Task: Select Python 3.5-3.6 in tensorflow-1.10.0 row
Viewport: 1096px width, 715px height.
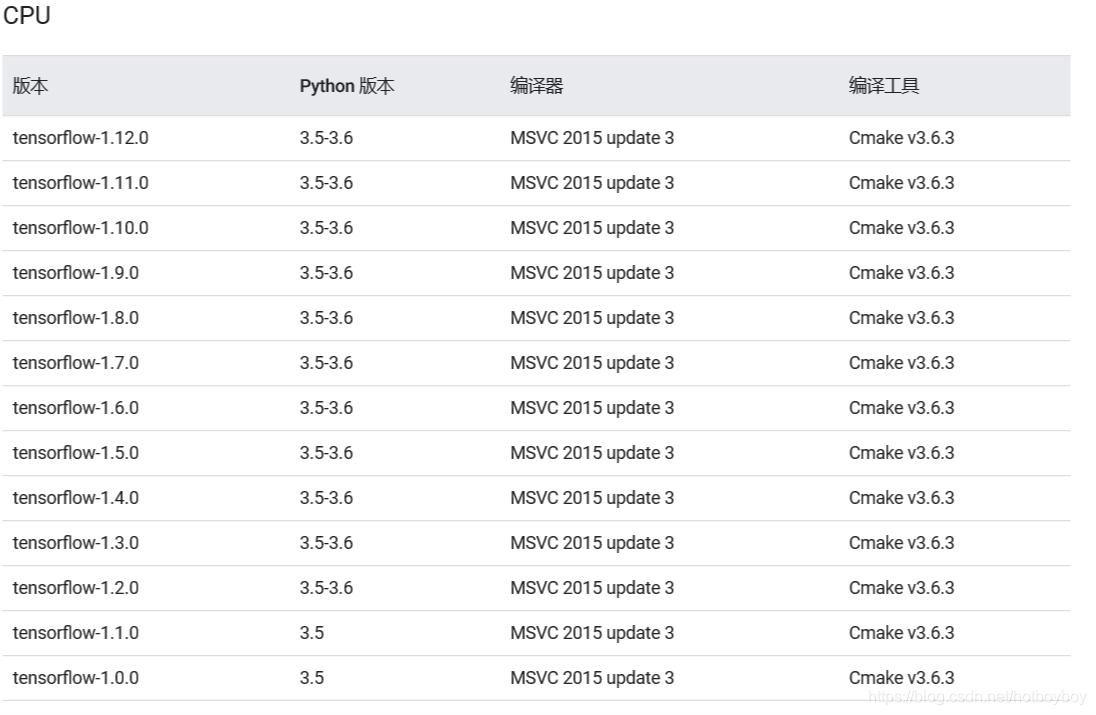Action: coord(326,228)
